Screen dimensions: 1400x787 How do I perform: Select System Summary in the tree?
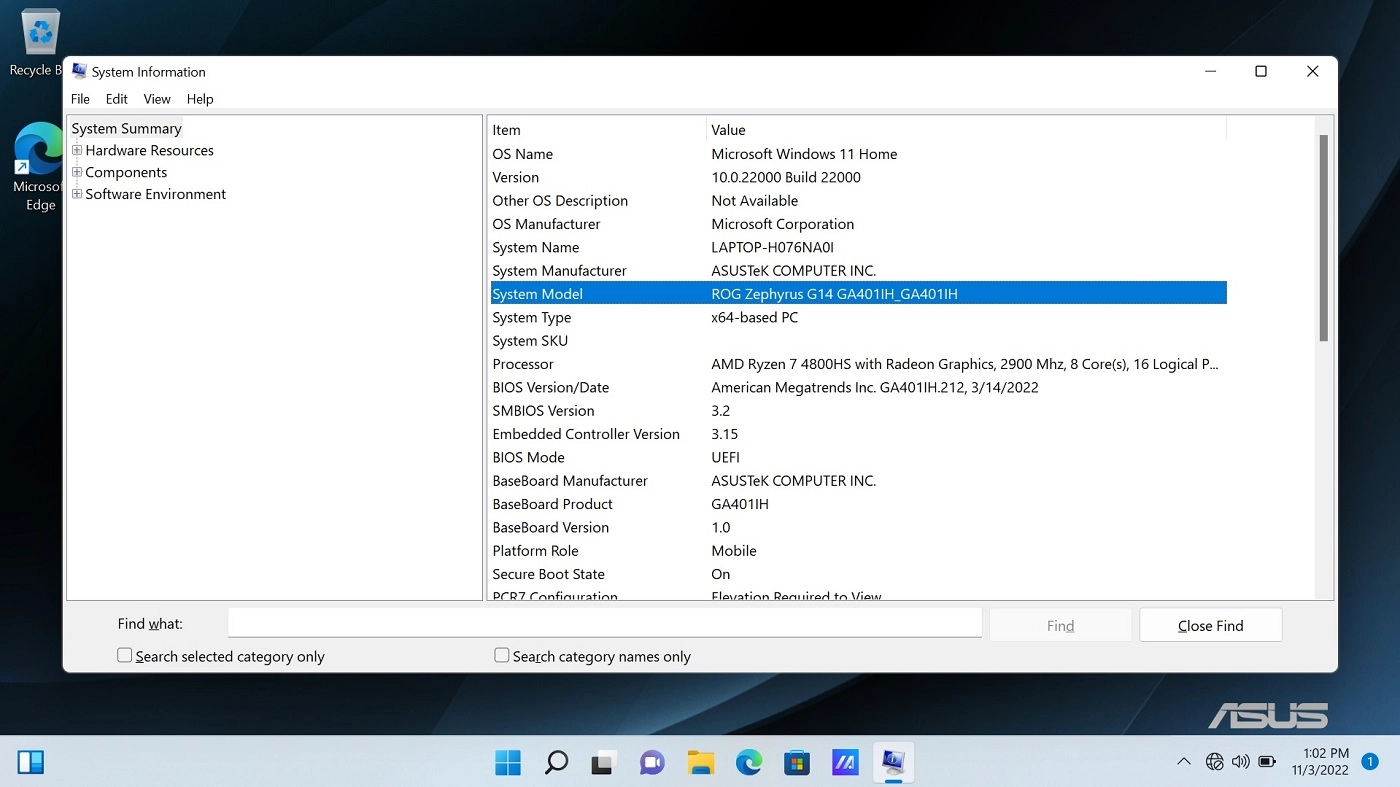click(126, 128)
